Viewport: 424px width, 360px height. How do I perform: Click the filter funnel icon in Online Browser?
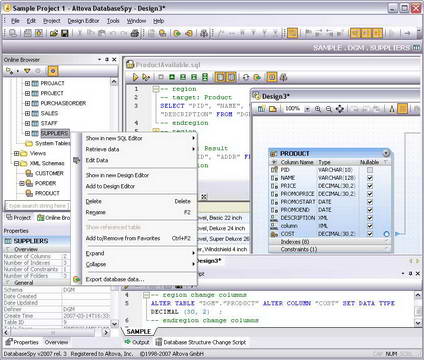[27, 71]
